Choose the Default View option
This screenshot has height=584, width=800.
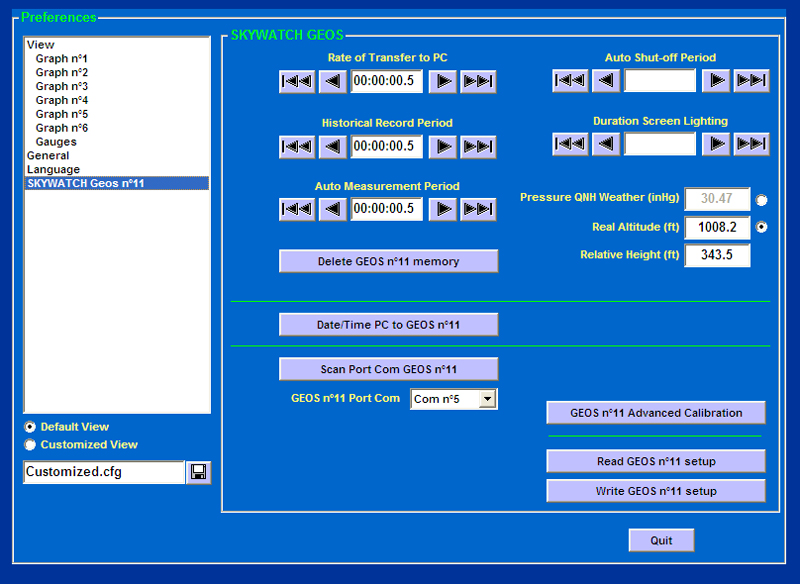tap(30, 427)
